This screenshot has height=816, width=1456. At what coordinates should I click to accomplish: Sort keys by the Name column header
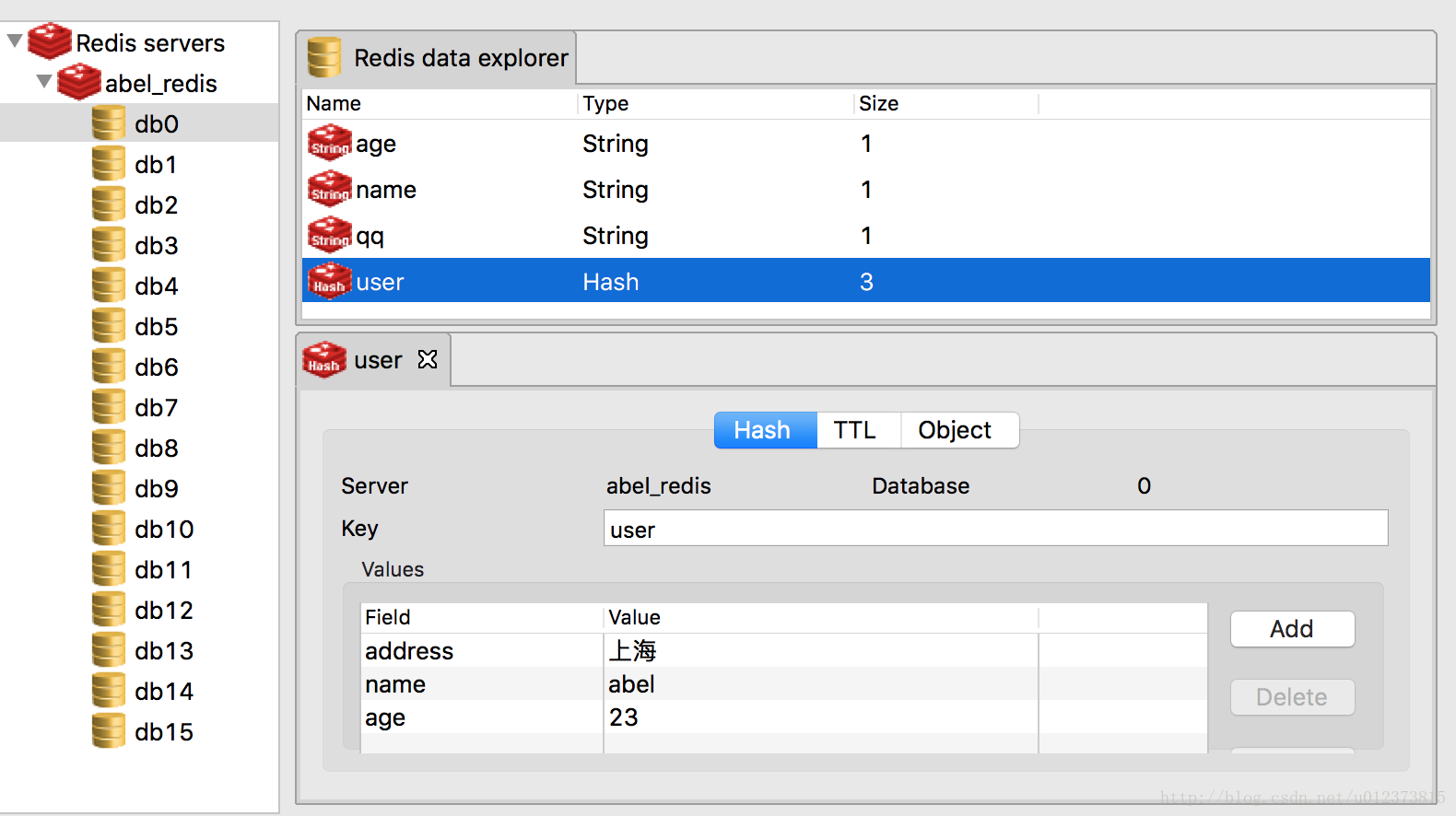point(440,103)
